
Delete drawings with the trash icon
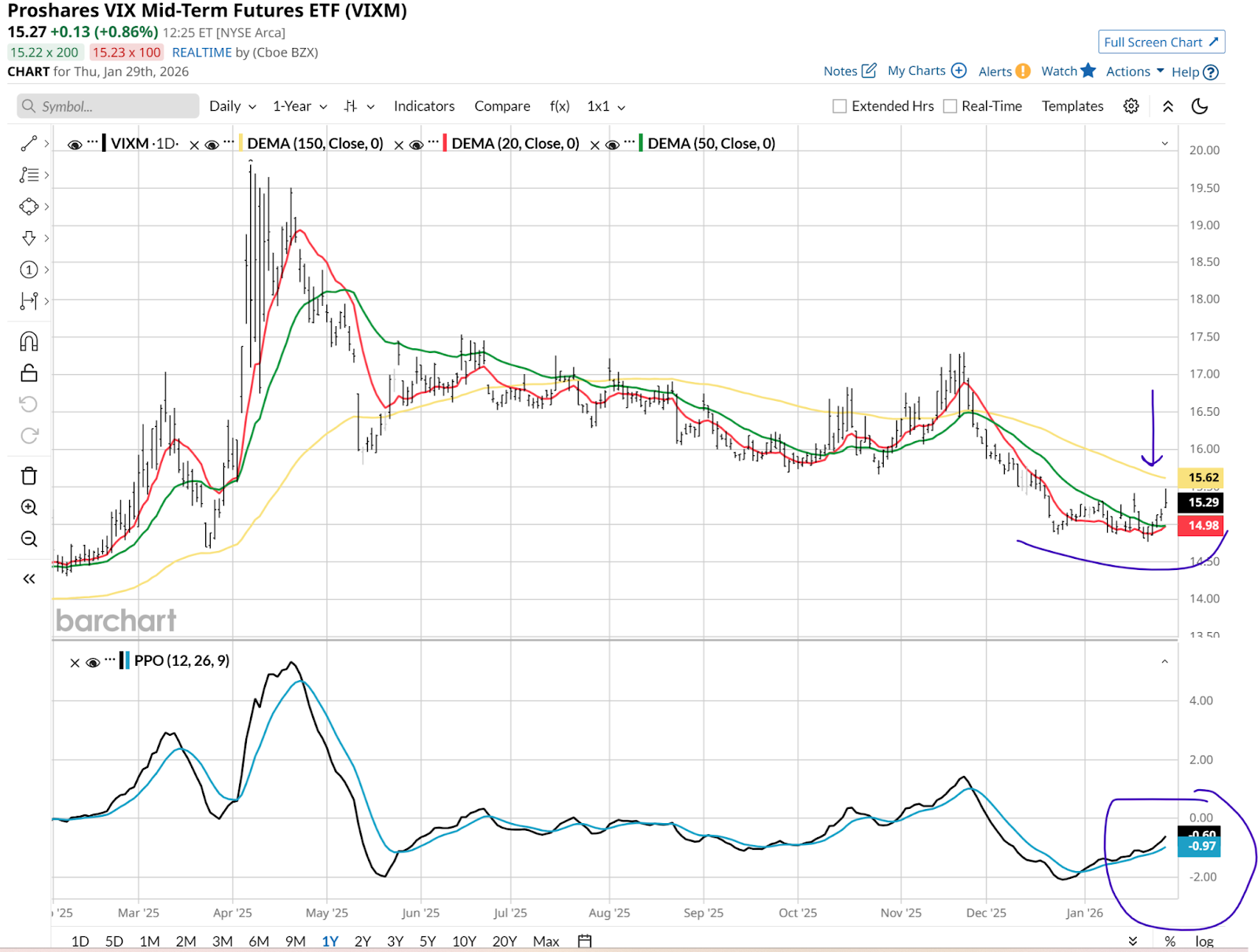click(x=29, y=476)
